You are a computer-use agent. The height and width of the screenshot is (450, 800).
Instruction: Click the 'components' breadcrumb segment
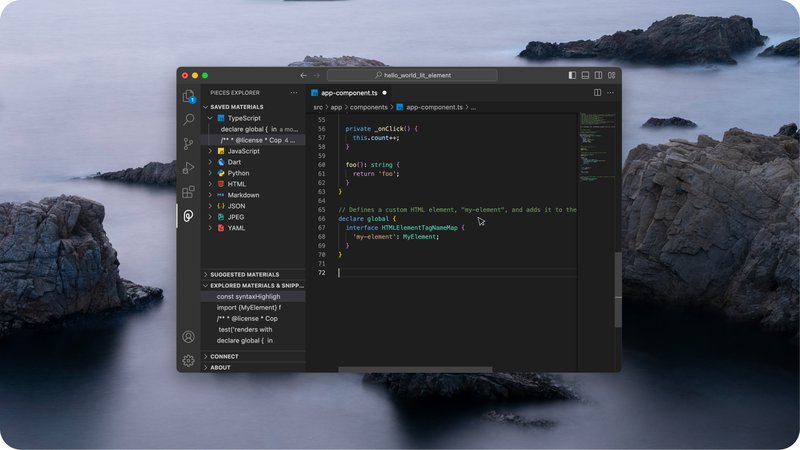tap(368, 108)
